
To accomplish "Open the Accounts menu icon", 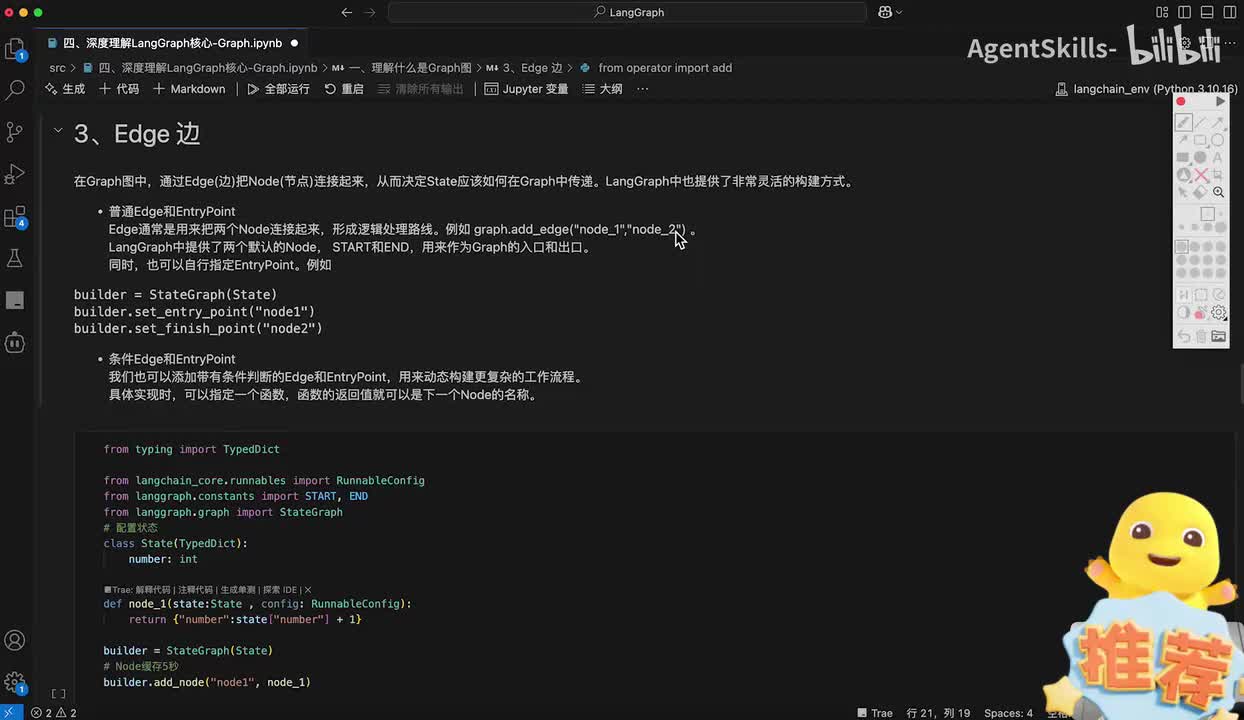I will [x=15, y=640].
